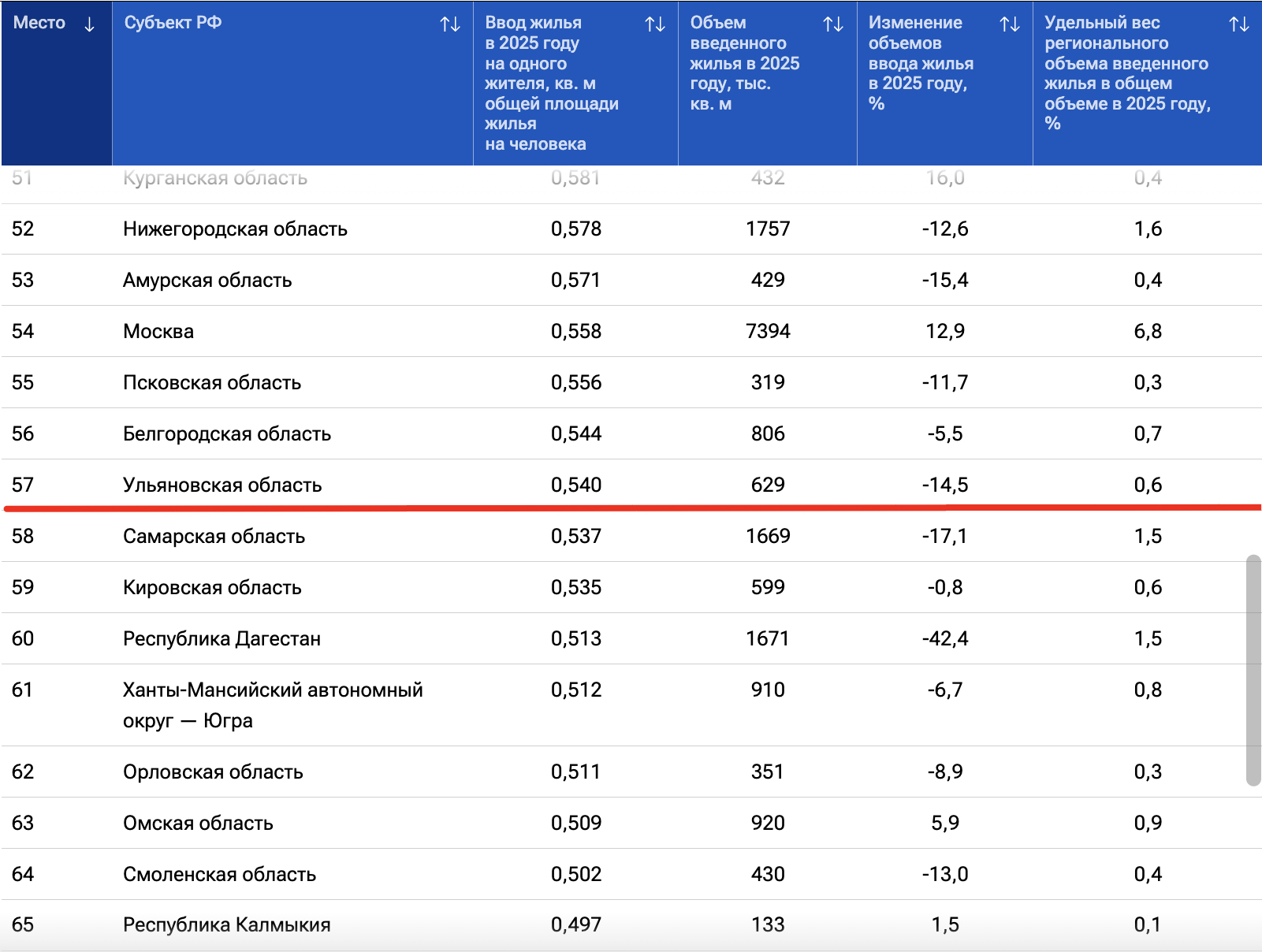Click Ханты-Мансийский автономный округ — Югра cell

click(272, 705)
